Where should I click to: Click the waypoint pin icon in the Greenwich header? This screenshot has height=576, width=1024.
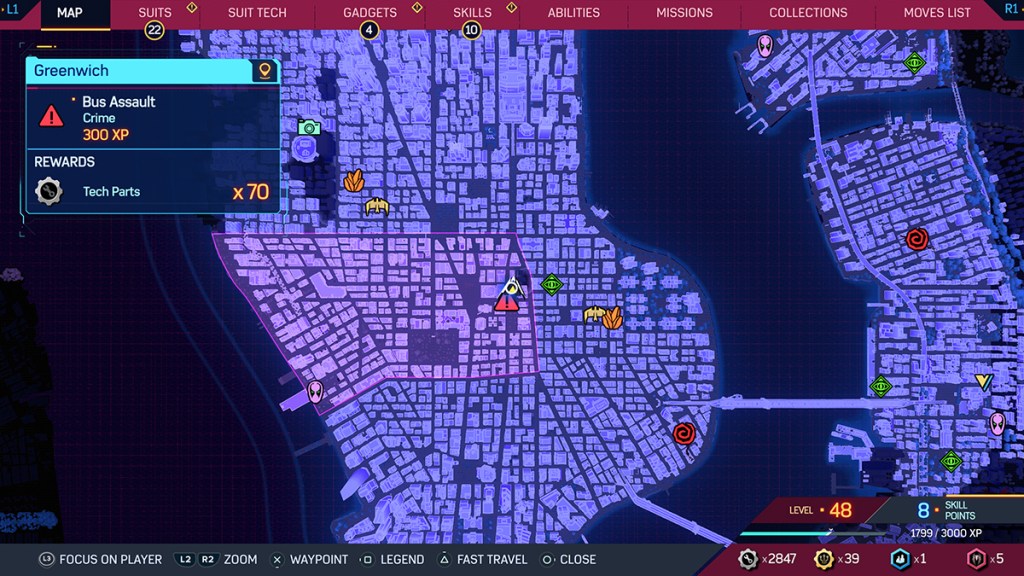coord(264,71)
